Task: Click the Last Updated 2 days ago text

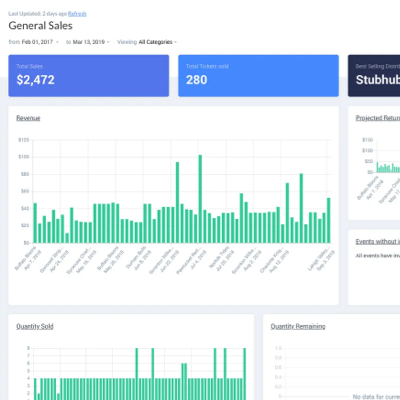Action: (38, 14)
